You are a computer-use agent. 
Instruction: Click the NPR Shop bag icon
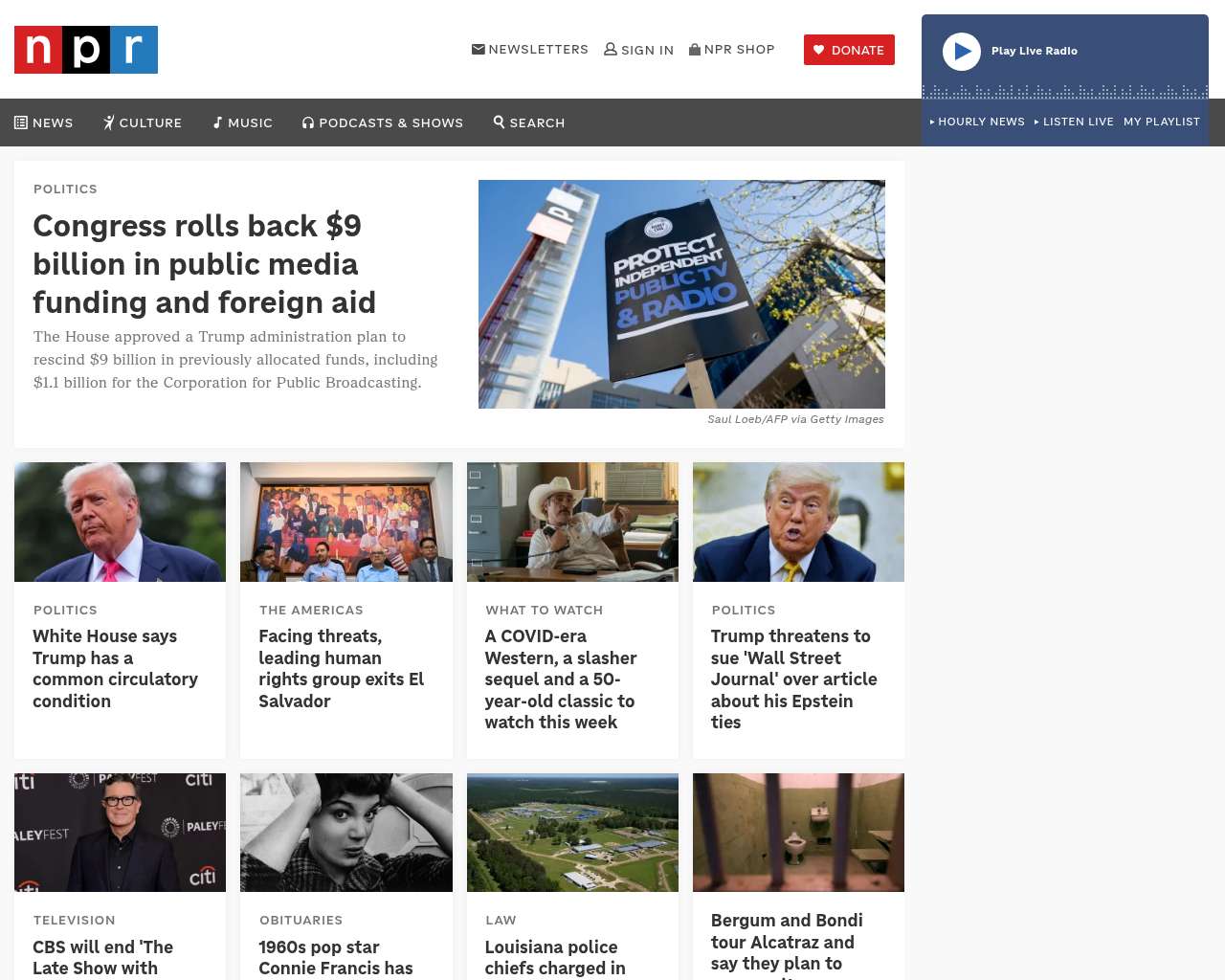pyautogui.click(x=695, y=49)
